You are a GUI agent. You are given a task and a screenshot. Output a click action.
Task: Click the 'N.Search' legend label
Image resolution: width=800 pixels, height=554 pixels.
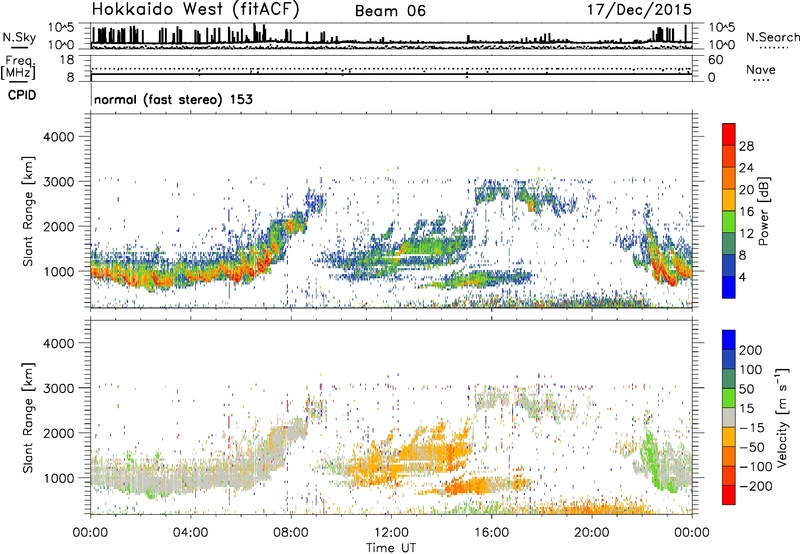[772, 37]
